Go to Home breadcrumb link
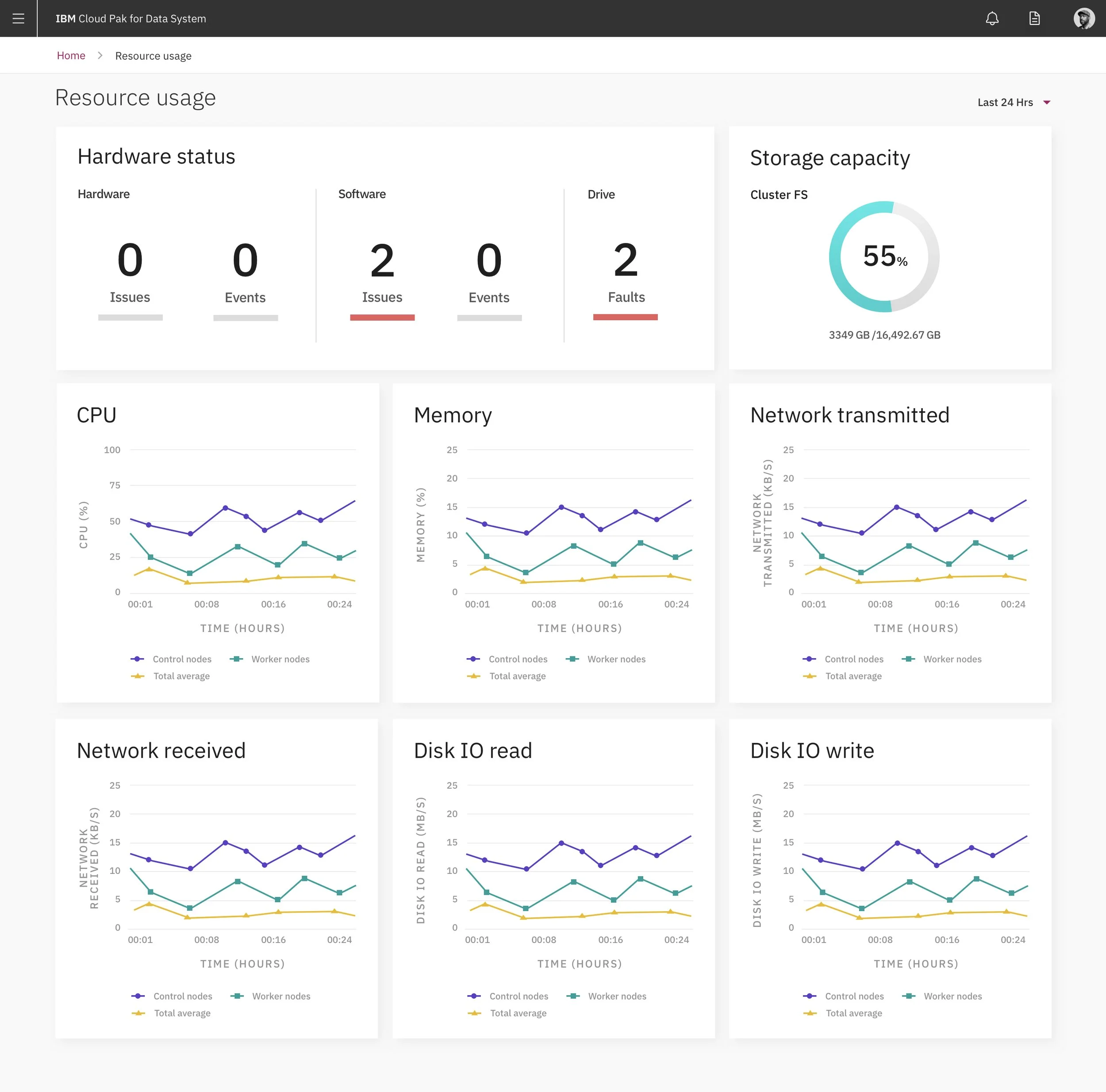The image size is (1106, 1092). [x=71, y=56]
